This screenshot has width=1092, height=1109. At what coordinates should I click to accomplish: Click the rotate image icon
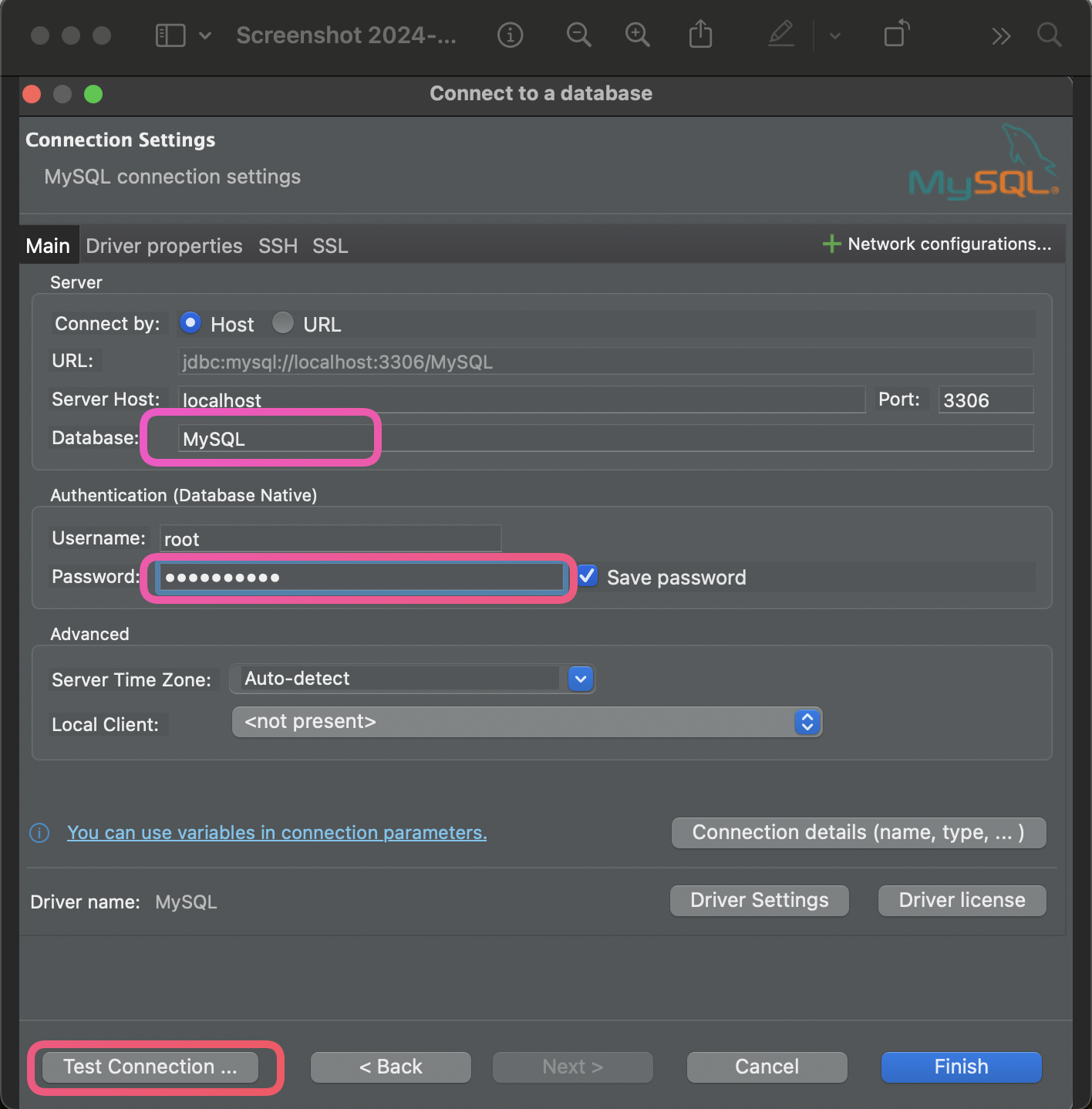(x=896, y=34)
